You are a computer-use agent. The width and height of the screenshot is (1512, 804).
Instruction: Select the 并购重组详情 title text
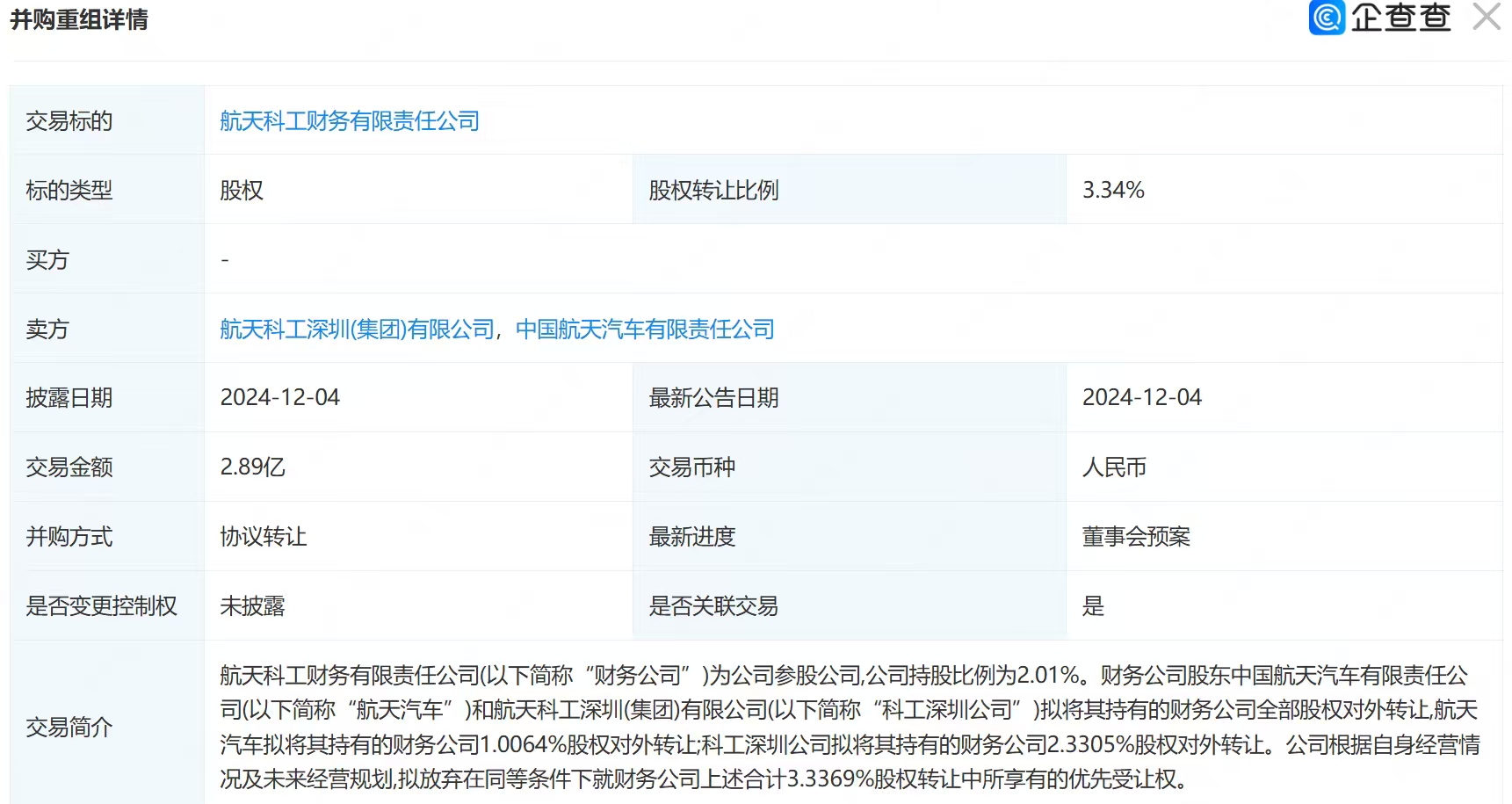click(79, 19)
